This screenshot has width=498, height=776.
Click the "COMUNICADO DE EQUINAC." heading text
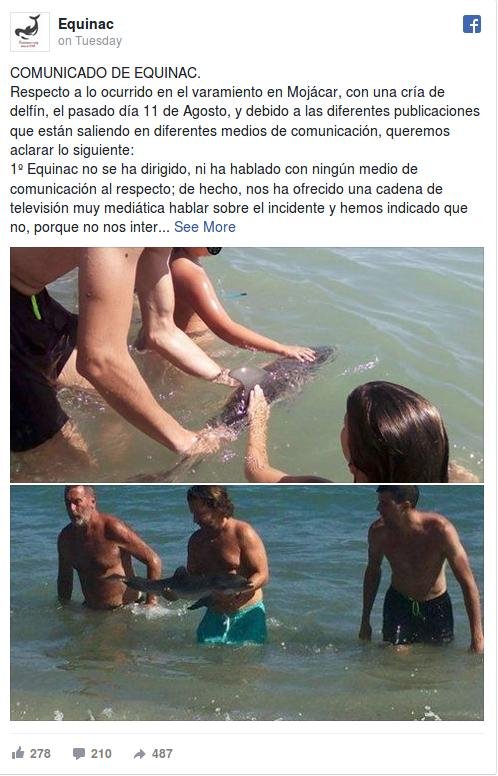105,73
